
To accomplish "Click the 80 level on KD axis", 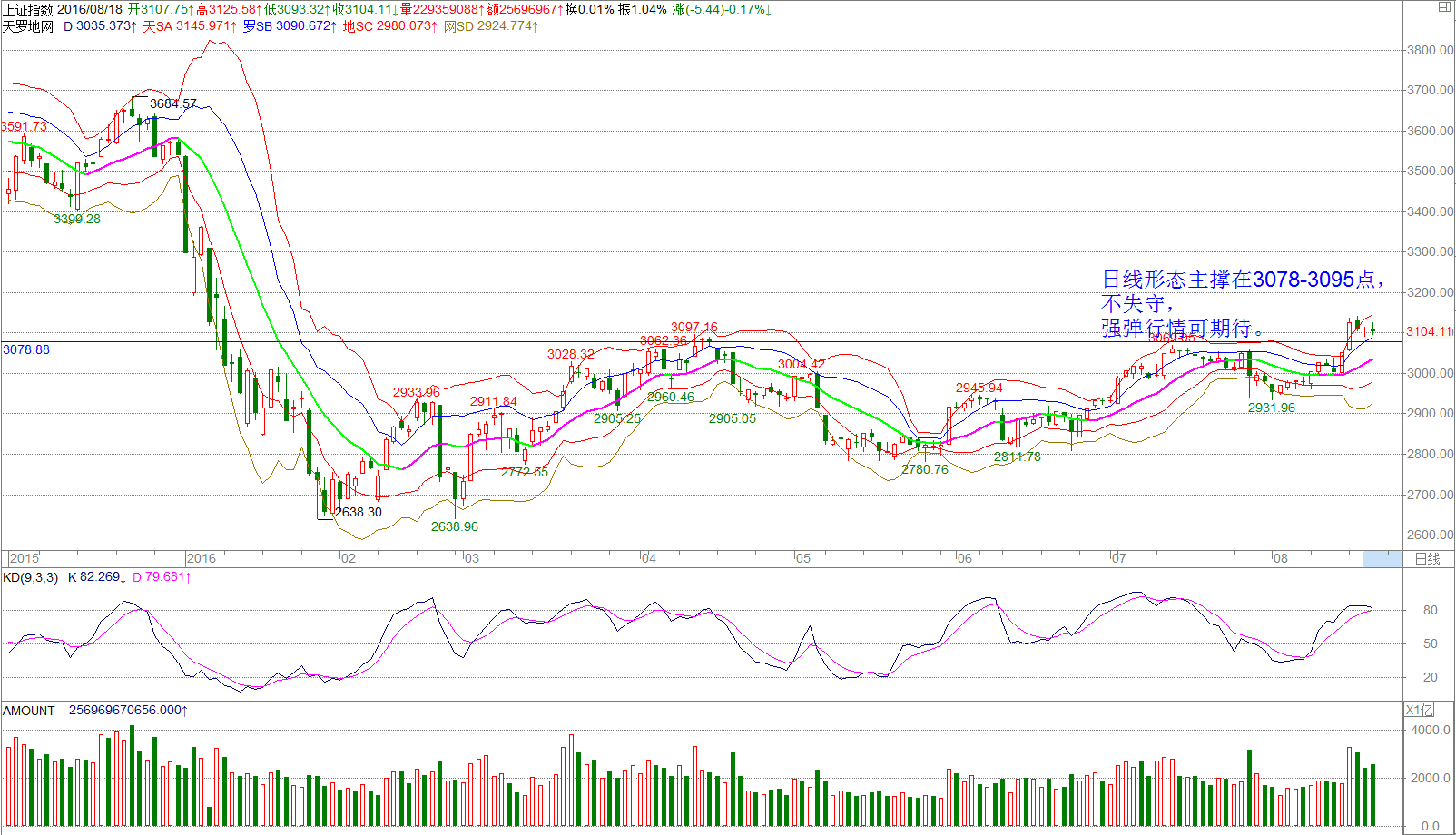I will [1431, 610].
